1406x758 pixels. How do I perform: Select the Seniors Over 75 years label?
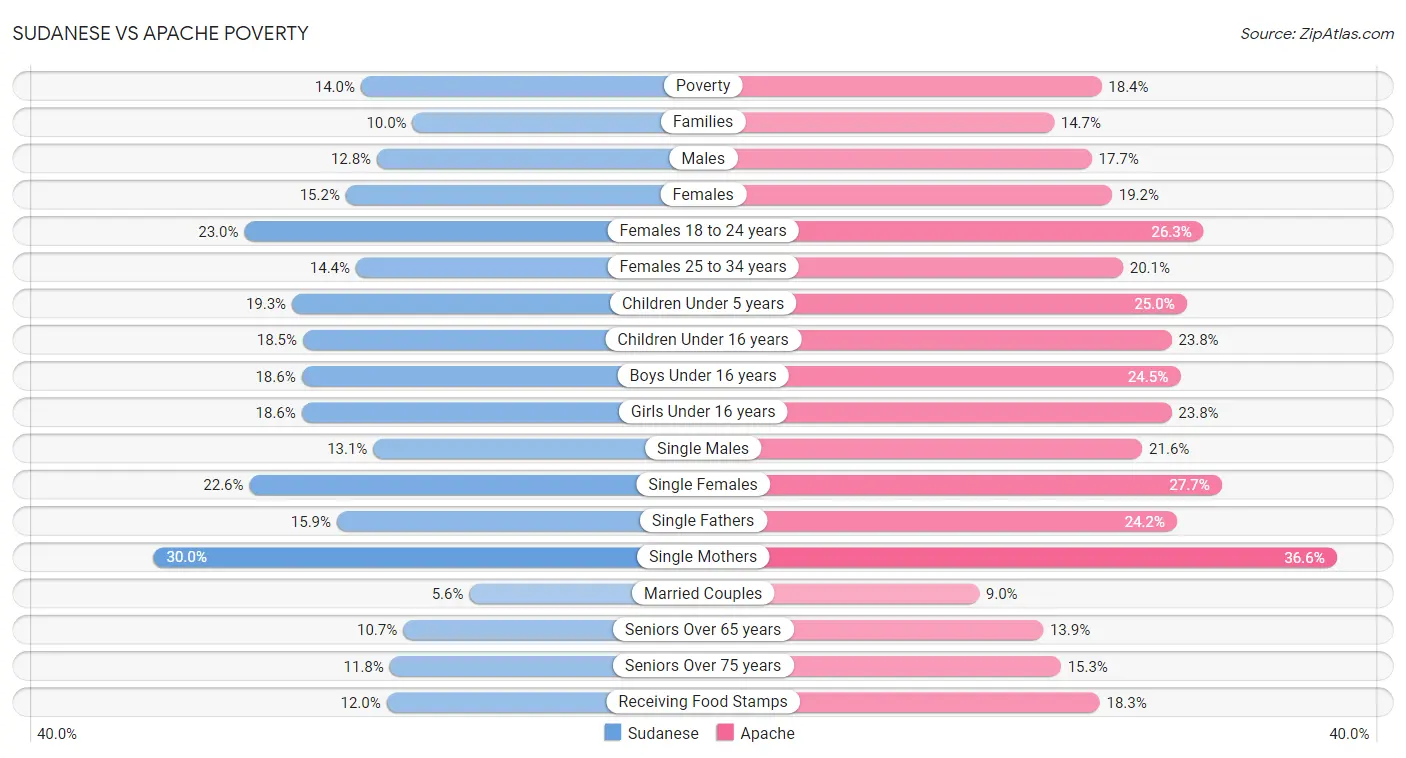pyautogui.click(x=703, y=666)
